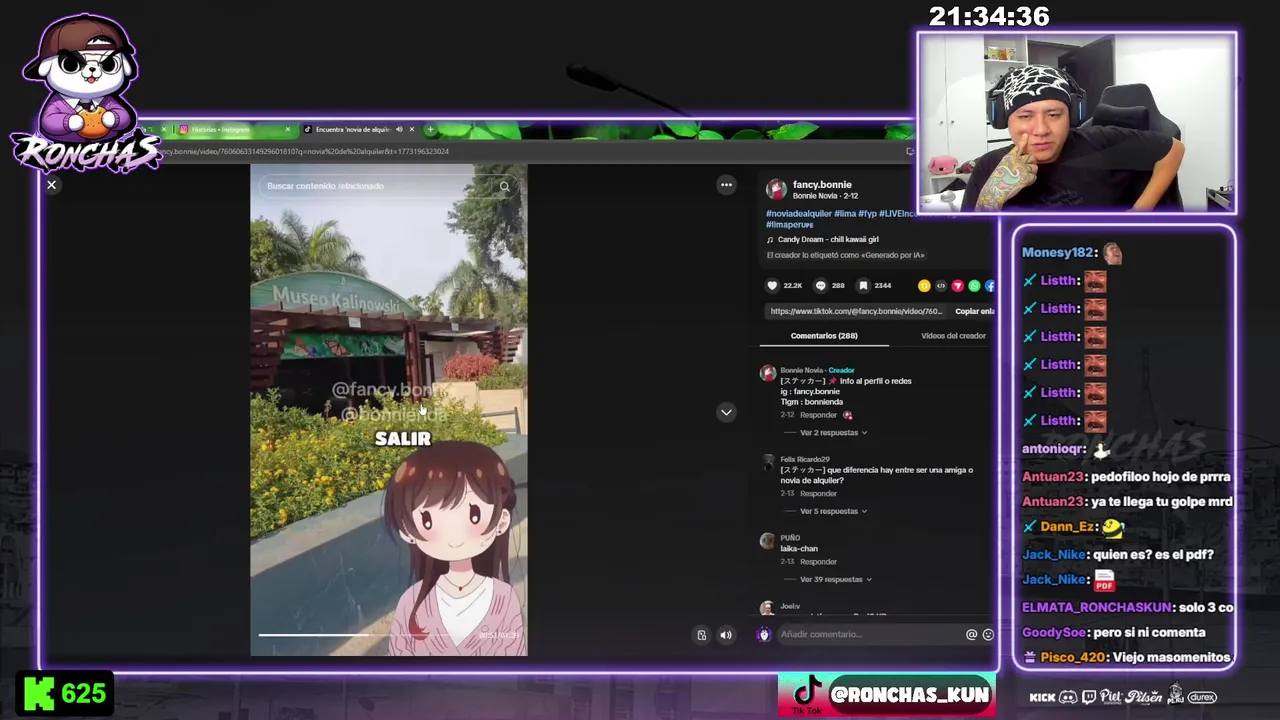The image size is (1280, 720).
Task: Expand Ver 2 respuestas
Action: click(833, 433)
